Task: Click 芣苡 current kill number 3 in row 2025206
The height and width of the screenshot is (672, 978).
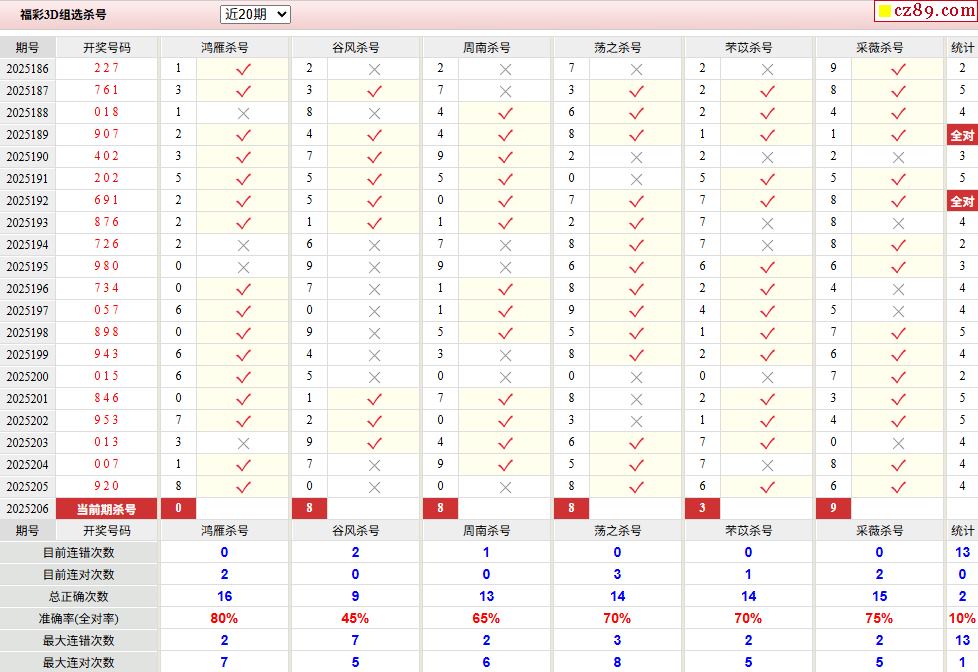Action: [702, 509]
